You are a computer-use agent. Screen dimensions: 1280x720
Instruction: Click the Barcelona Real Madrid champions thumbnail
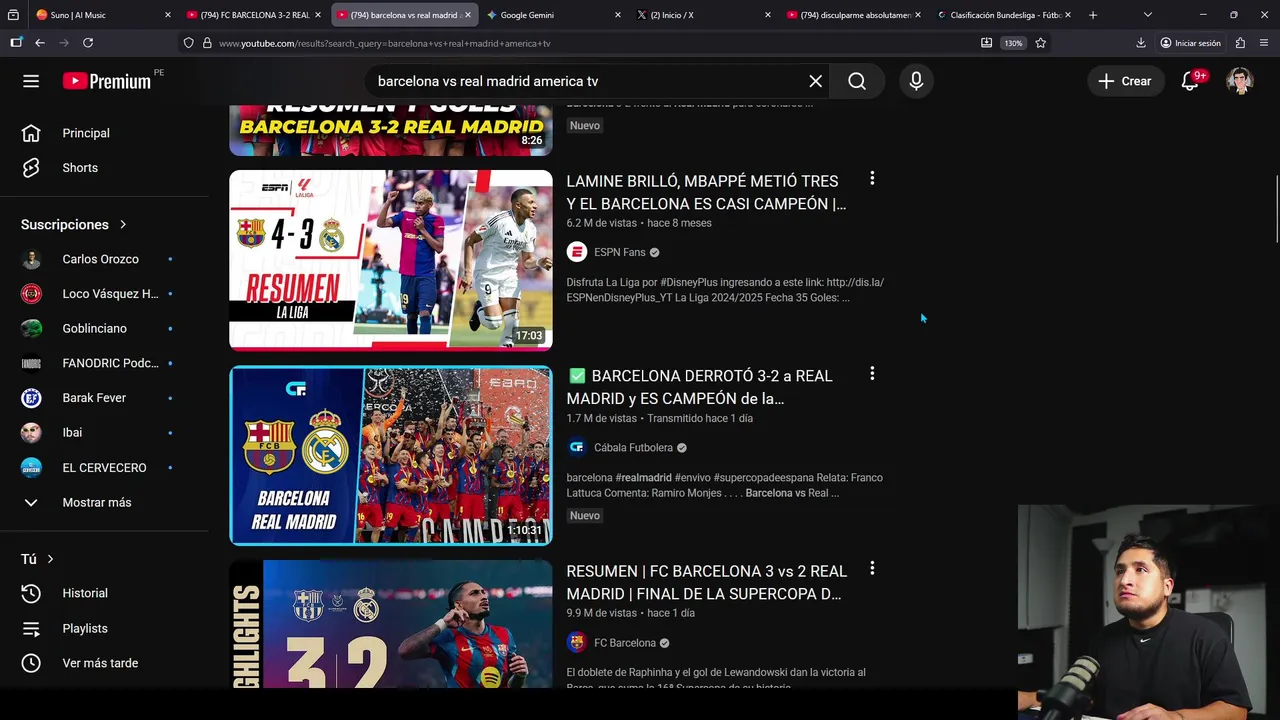tap(390, 455)
